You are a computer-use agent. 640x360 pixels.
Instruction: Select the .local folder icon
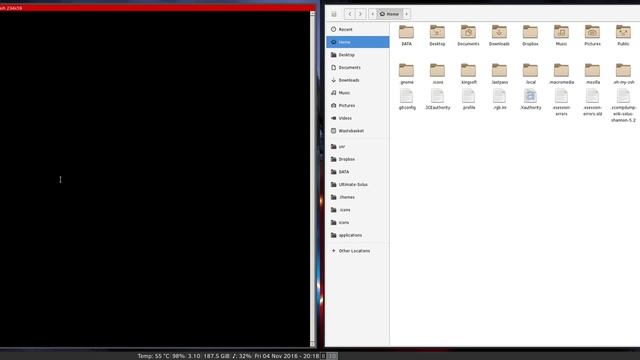[530, 70]
